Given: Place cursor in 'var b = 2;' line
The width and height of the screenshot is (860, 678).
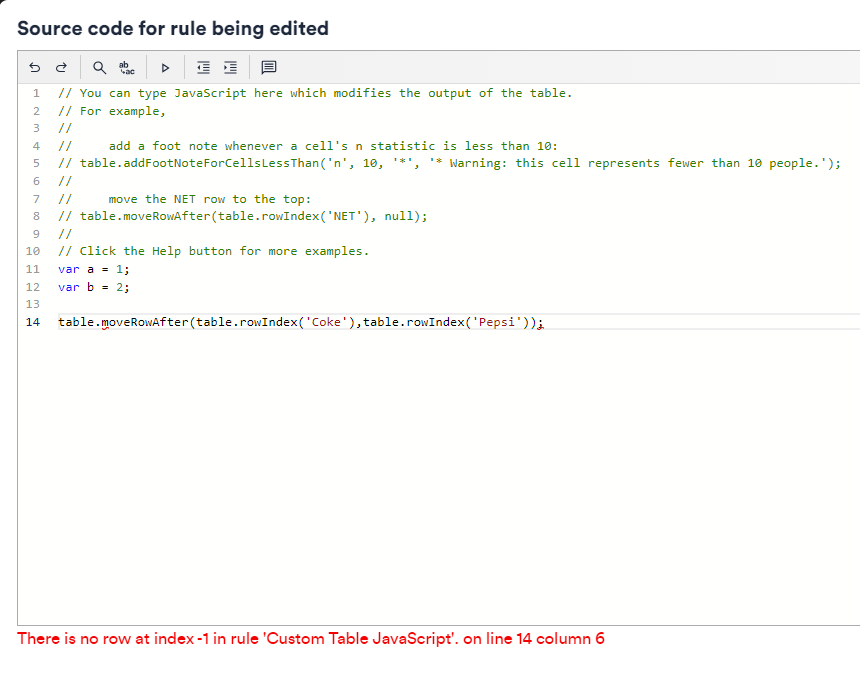Looking at the screenshot, I should [94, 287].
